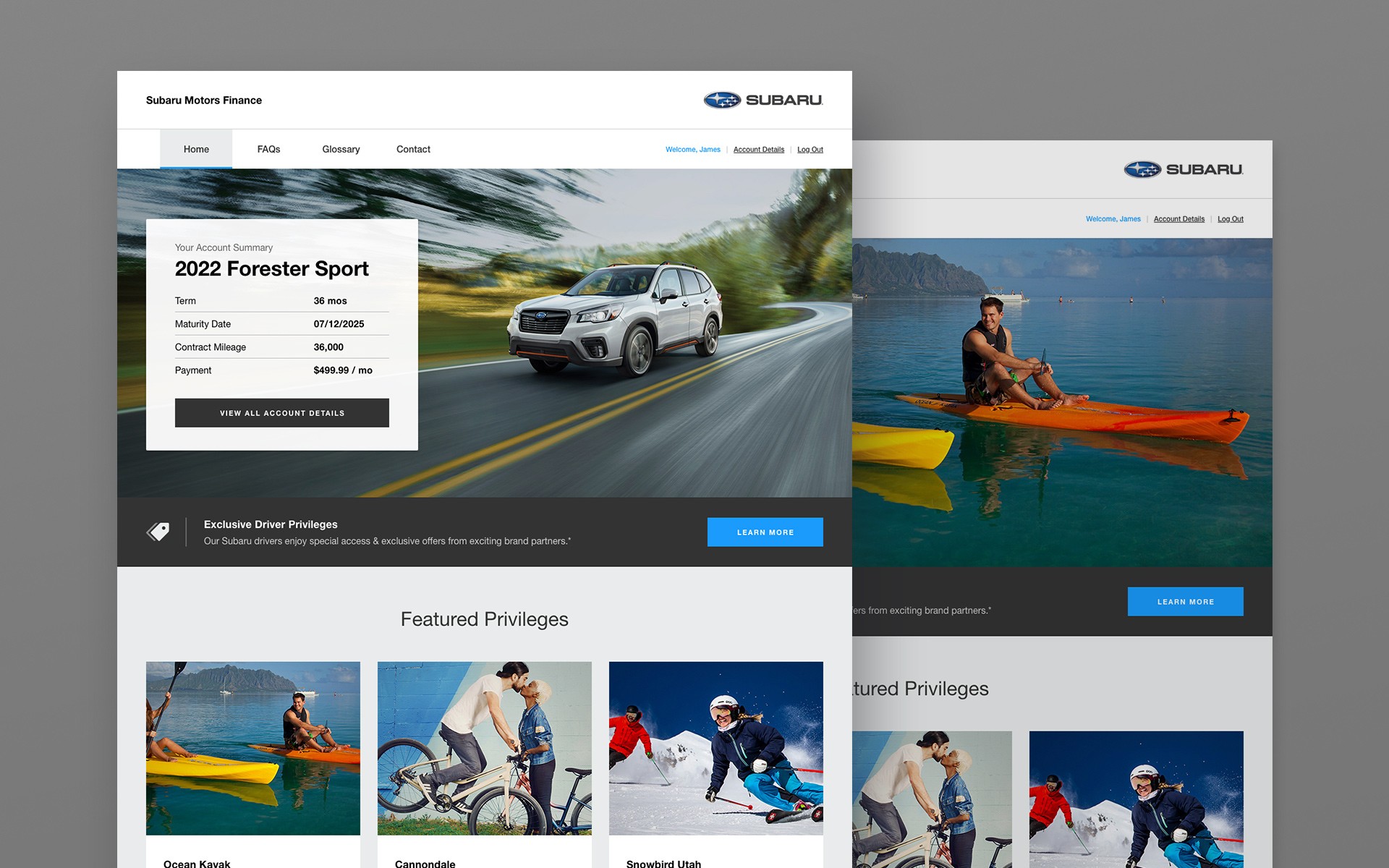Click Welcome, James text on front page
This screenshot has width=1389, height=868.
[692, 150]
